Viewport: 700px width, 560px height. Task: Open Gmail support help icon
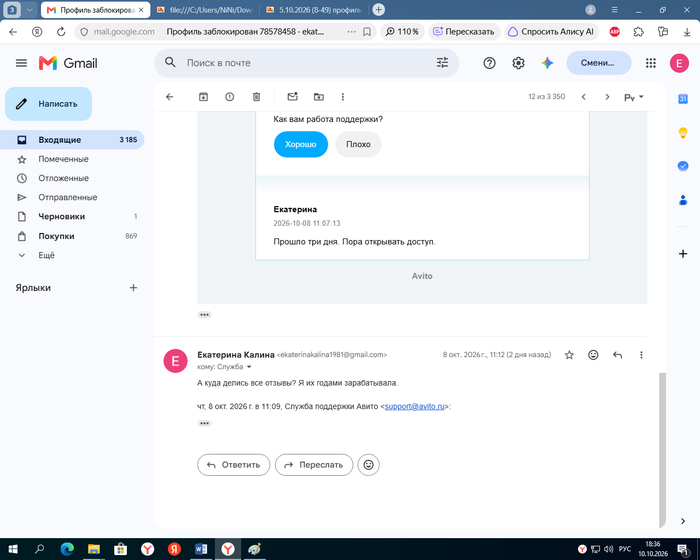[489, 63]
